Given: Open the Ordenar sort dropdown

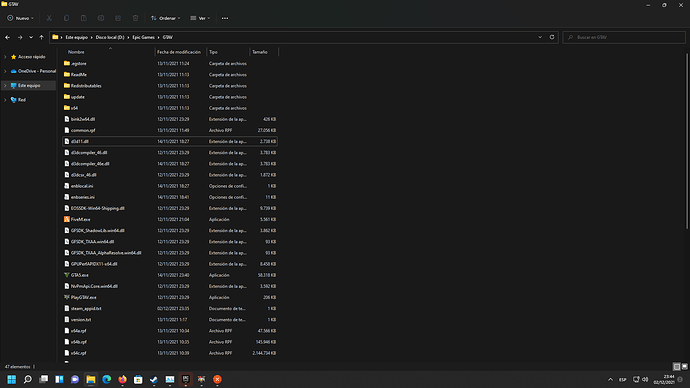Looking at the screenshot, I should (165, 18).
